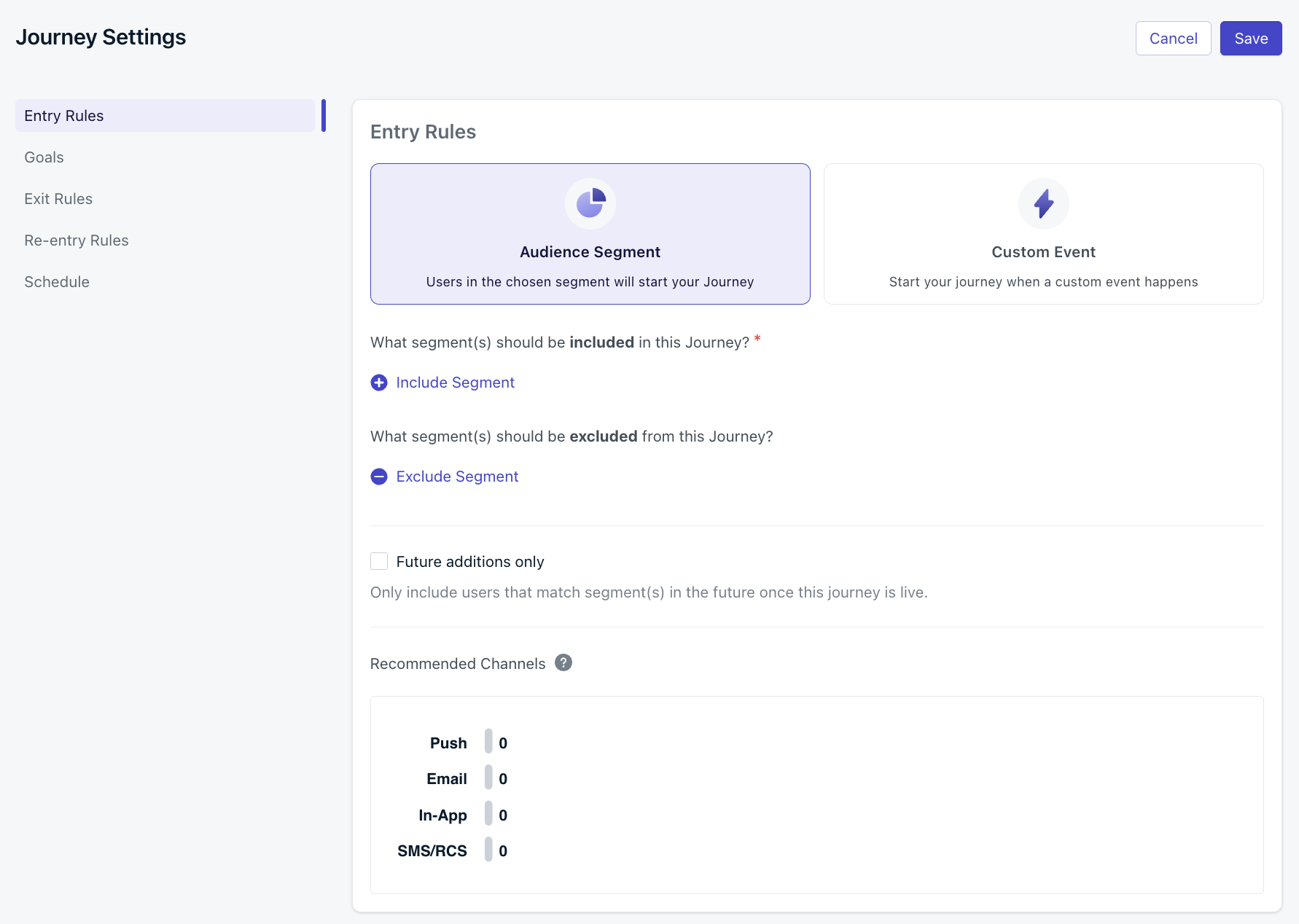The height and width of the screenshot is (924, 1299).
Task: Click the Email channel slider handle icon
Action: coord(487,778)
